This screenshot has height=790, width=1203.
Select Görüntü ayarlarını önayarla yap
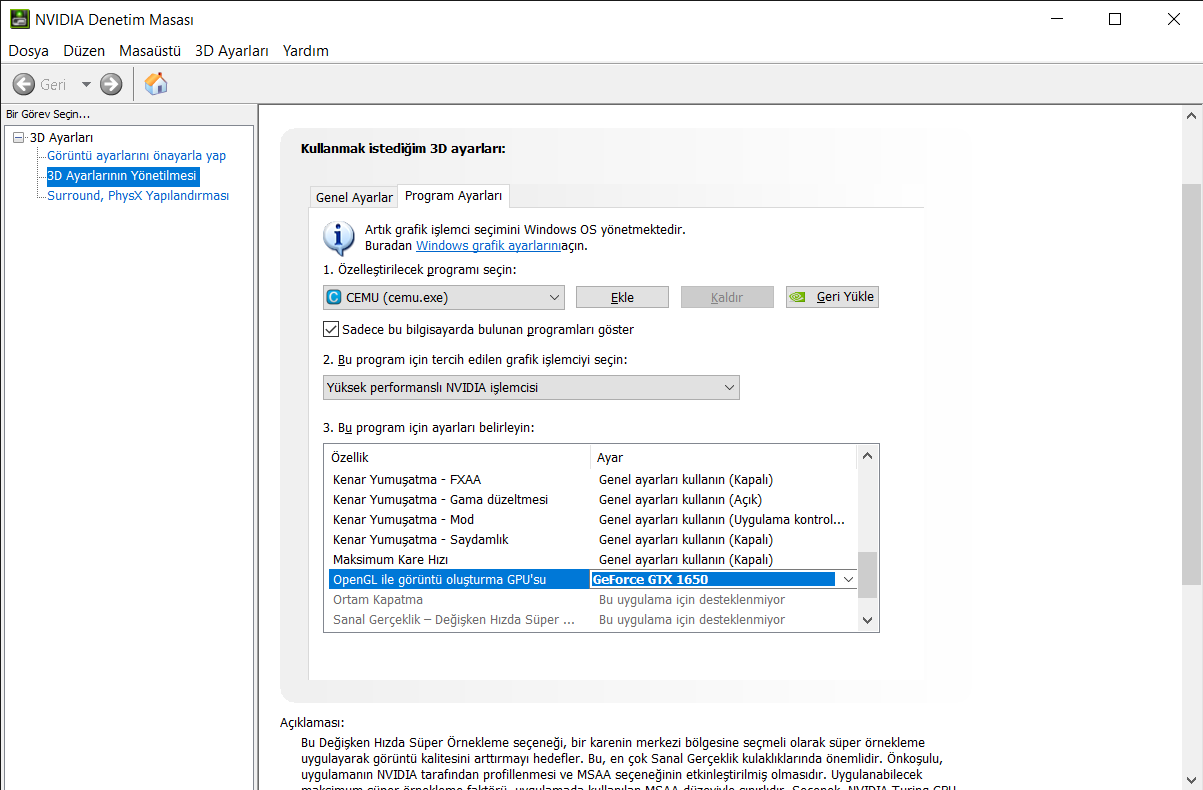[137, 155]
